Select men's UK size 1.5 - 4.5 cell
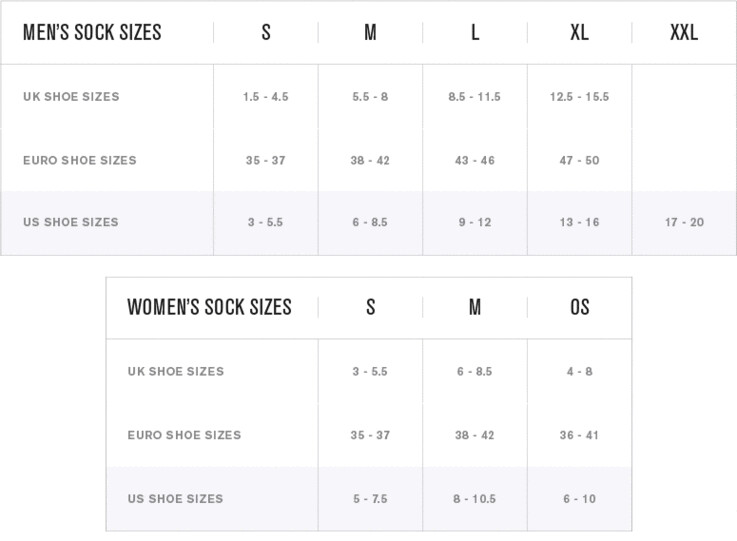This screenshot has height=541, width=737. (x=266, y=97)
